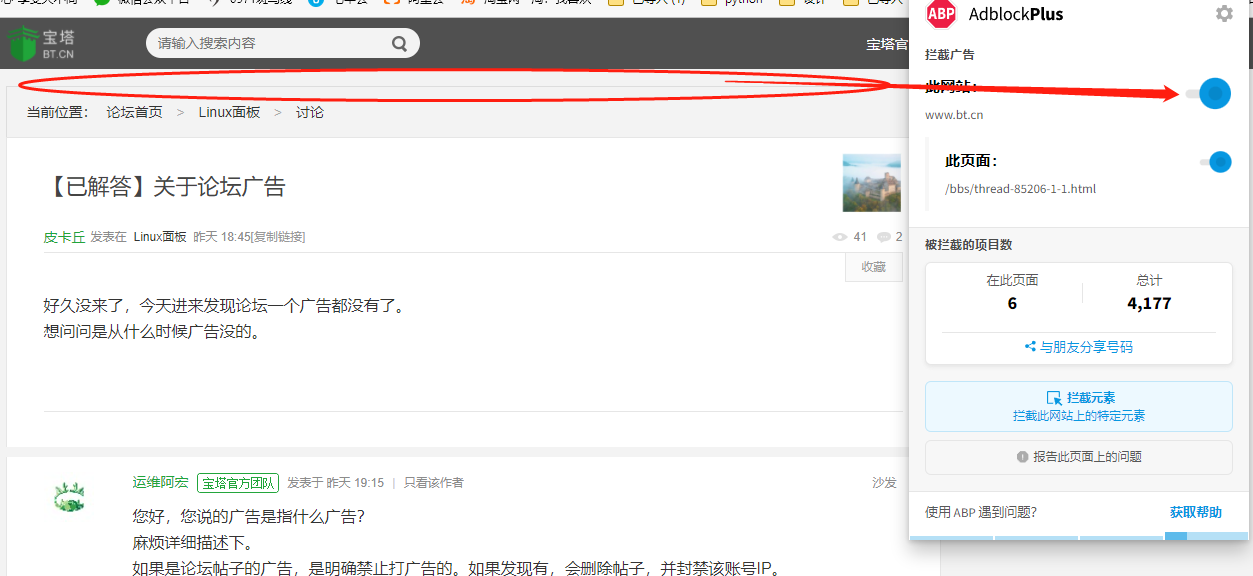Click 与朋友分享号码 share link

tap(1079, 347)
